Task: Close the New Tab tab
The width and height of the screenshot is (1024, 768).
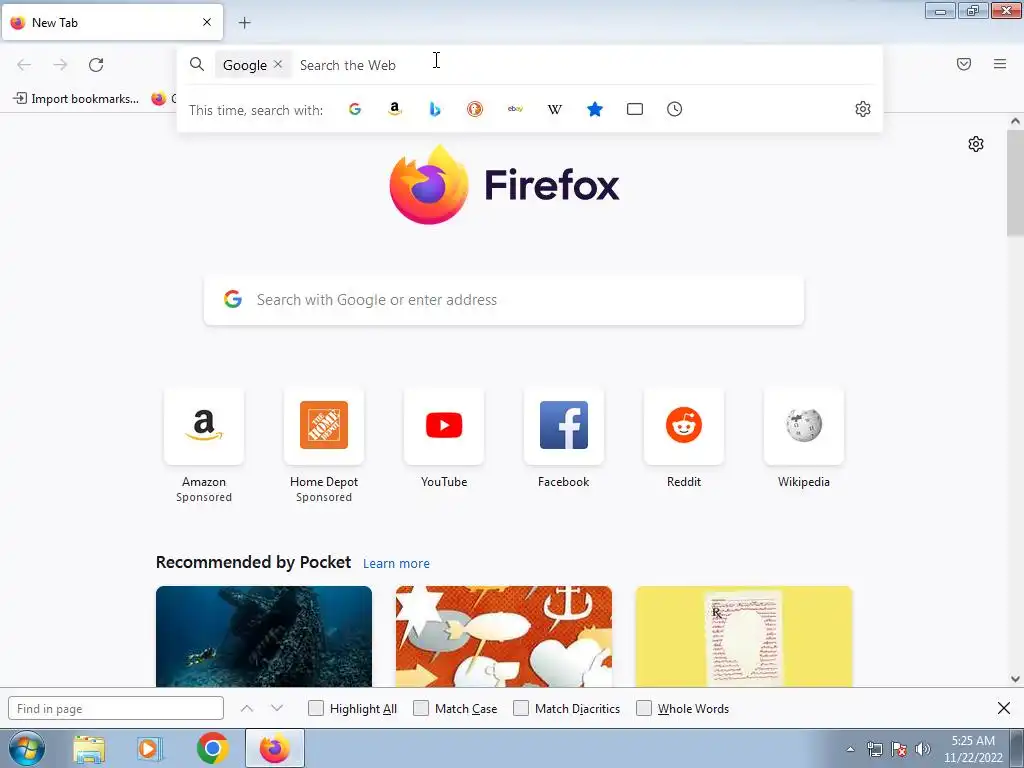Action: [x=207, y=22]
